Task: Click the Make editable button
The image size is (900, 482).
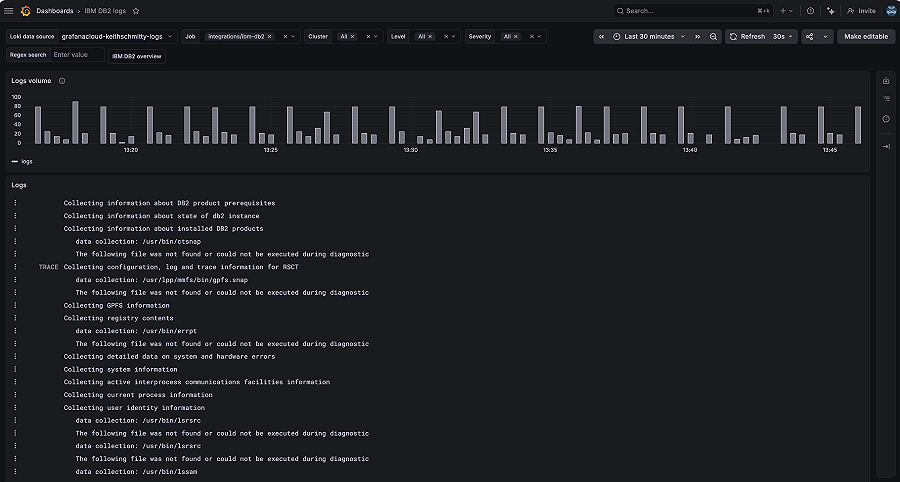Action: tap(866, 37)
